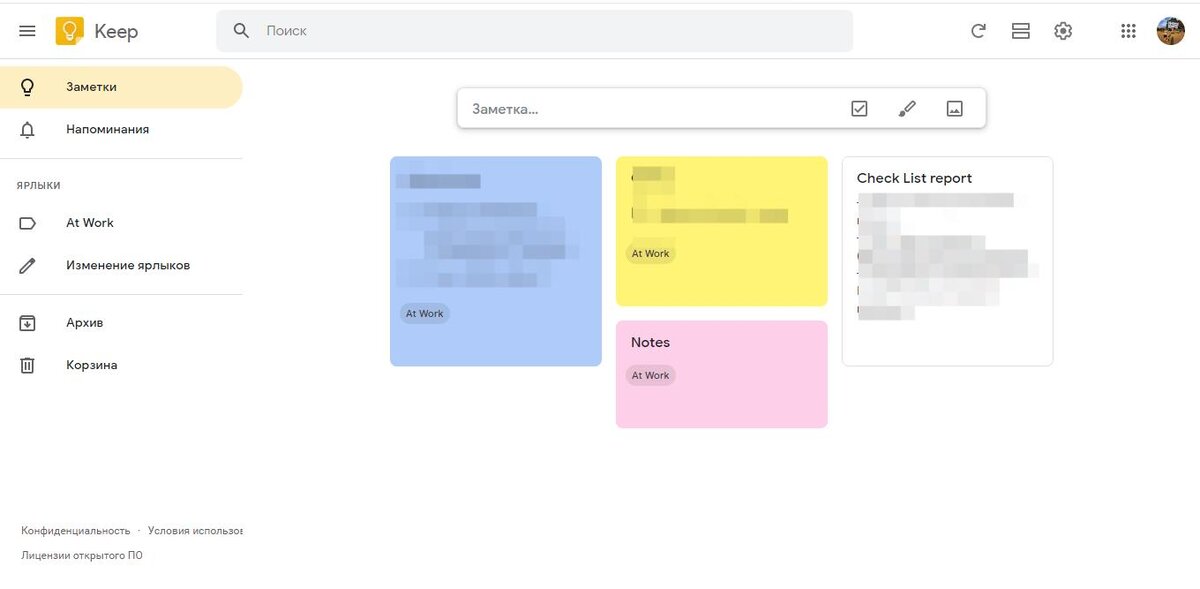This screenshot has width=1200, height=589.
Task: Click the label tag icon
Action: pos(27,223)
